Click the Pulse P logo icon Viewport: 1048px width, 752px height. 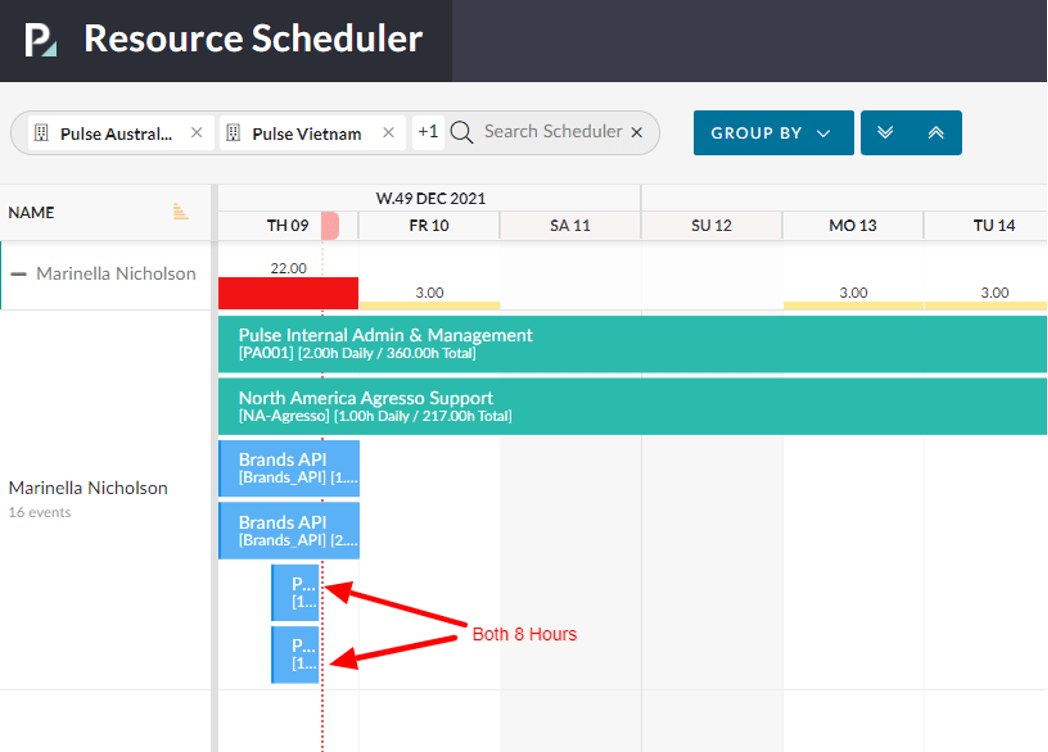click(x=41, y=39)
